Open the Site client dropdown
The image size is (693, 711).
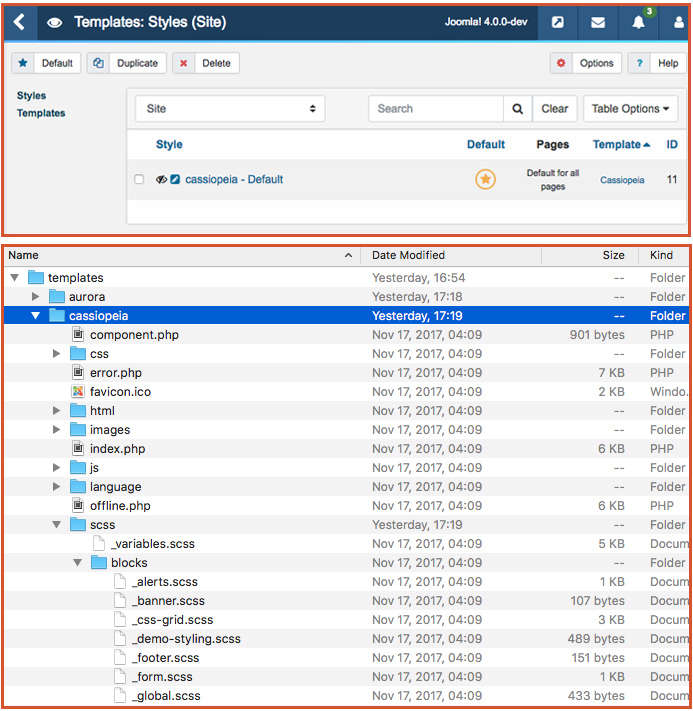[230, 109]
